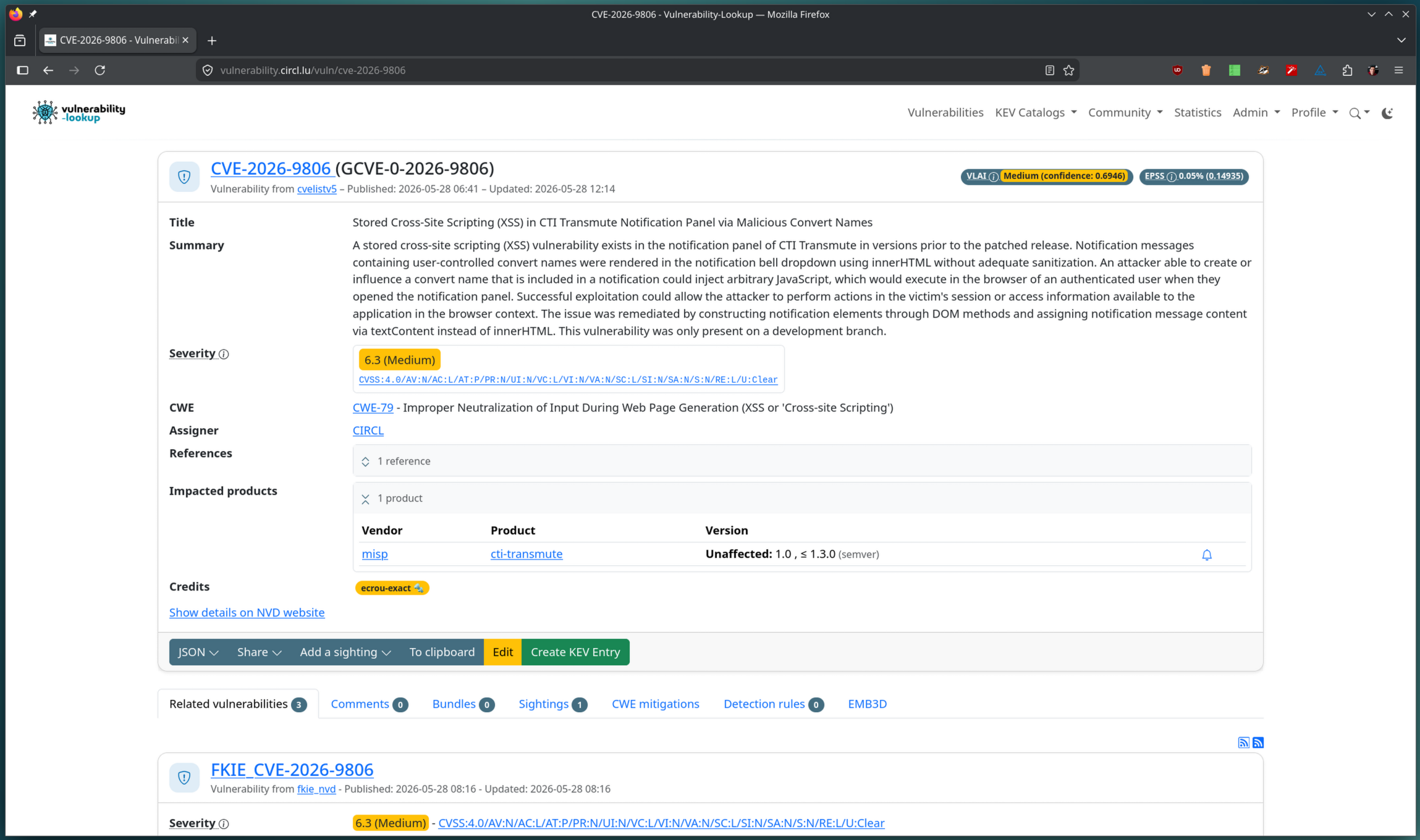Click the shield icon beside FKIE_CVE-2026-9806
The width and height of the screenshot is (1420, 840).
184,778
